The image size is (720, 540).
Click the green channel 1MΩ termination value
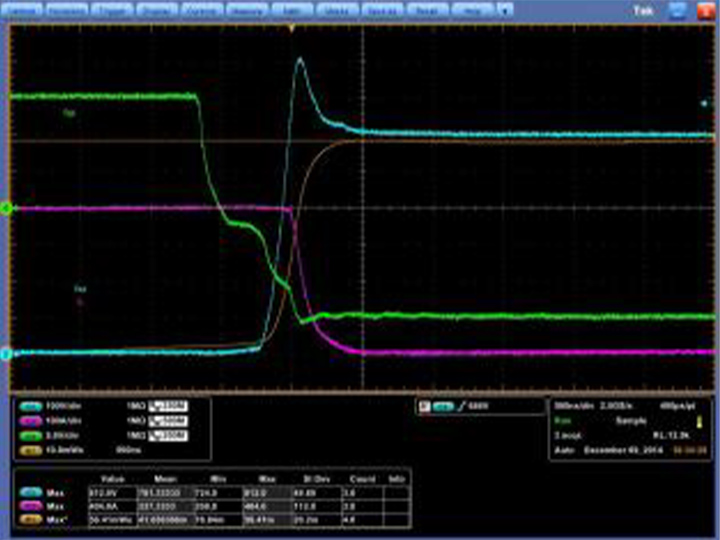(135, 435)
